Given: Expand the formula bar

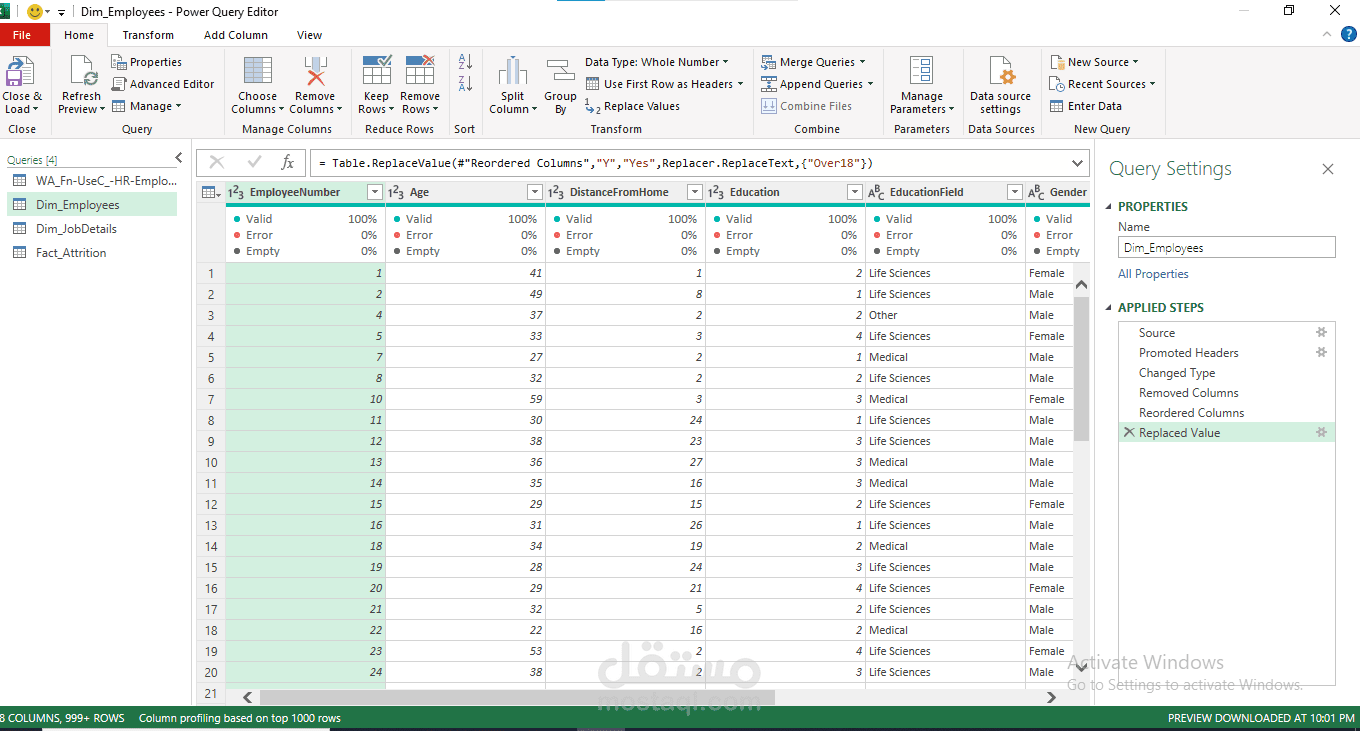Looking at the screenshot, I should (x=1077, y=163).
